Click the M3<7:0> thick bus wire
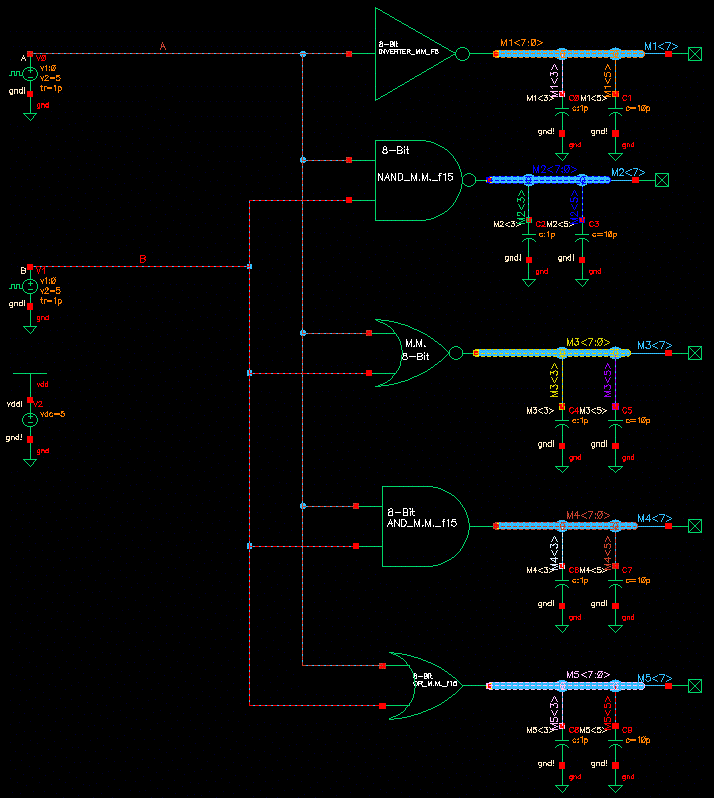 [x=552, y=353]
